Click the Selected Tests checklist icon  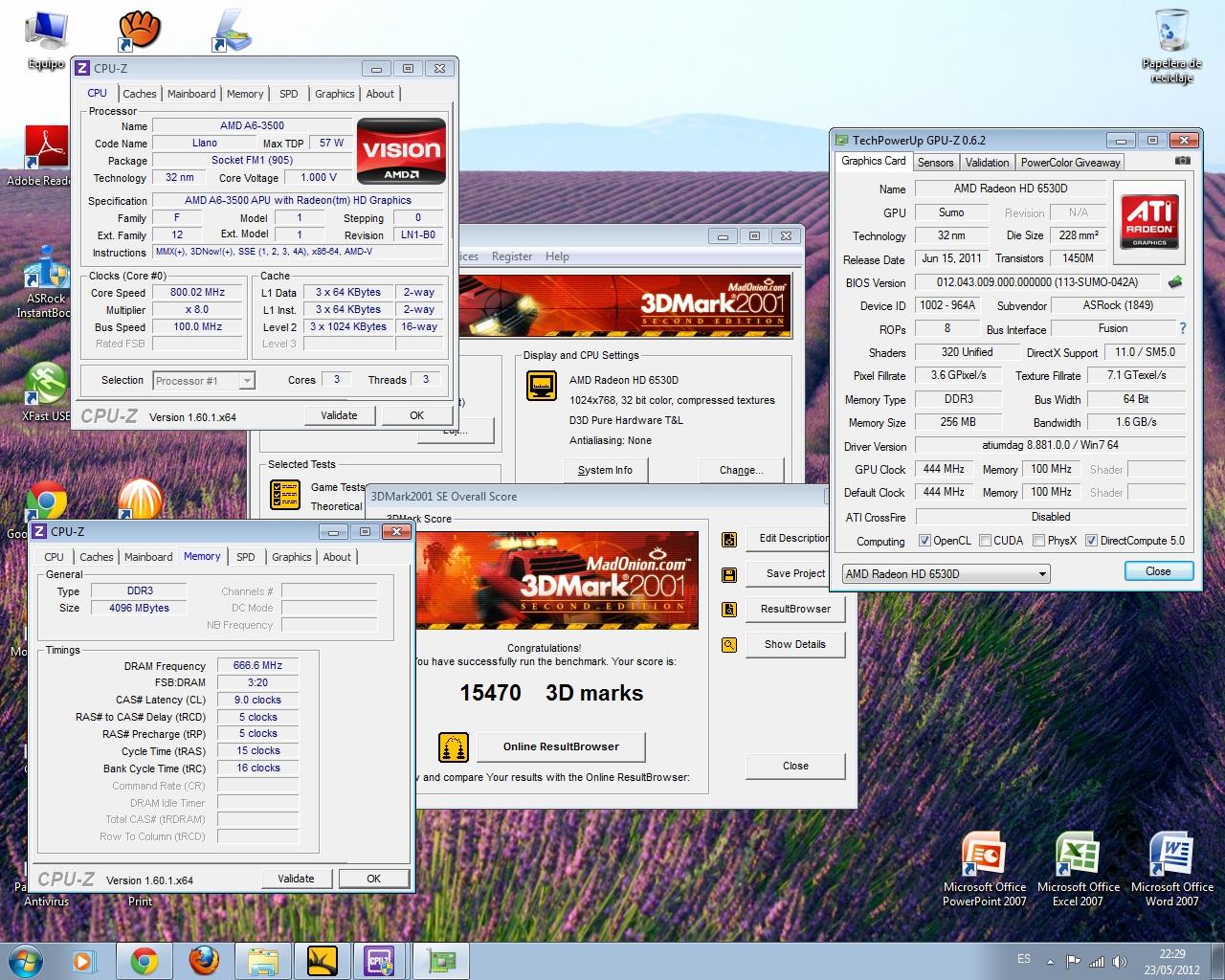click(285, 494)
